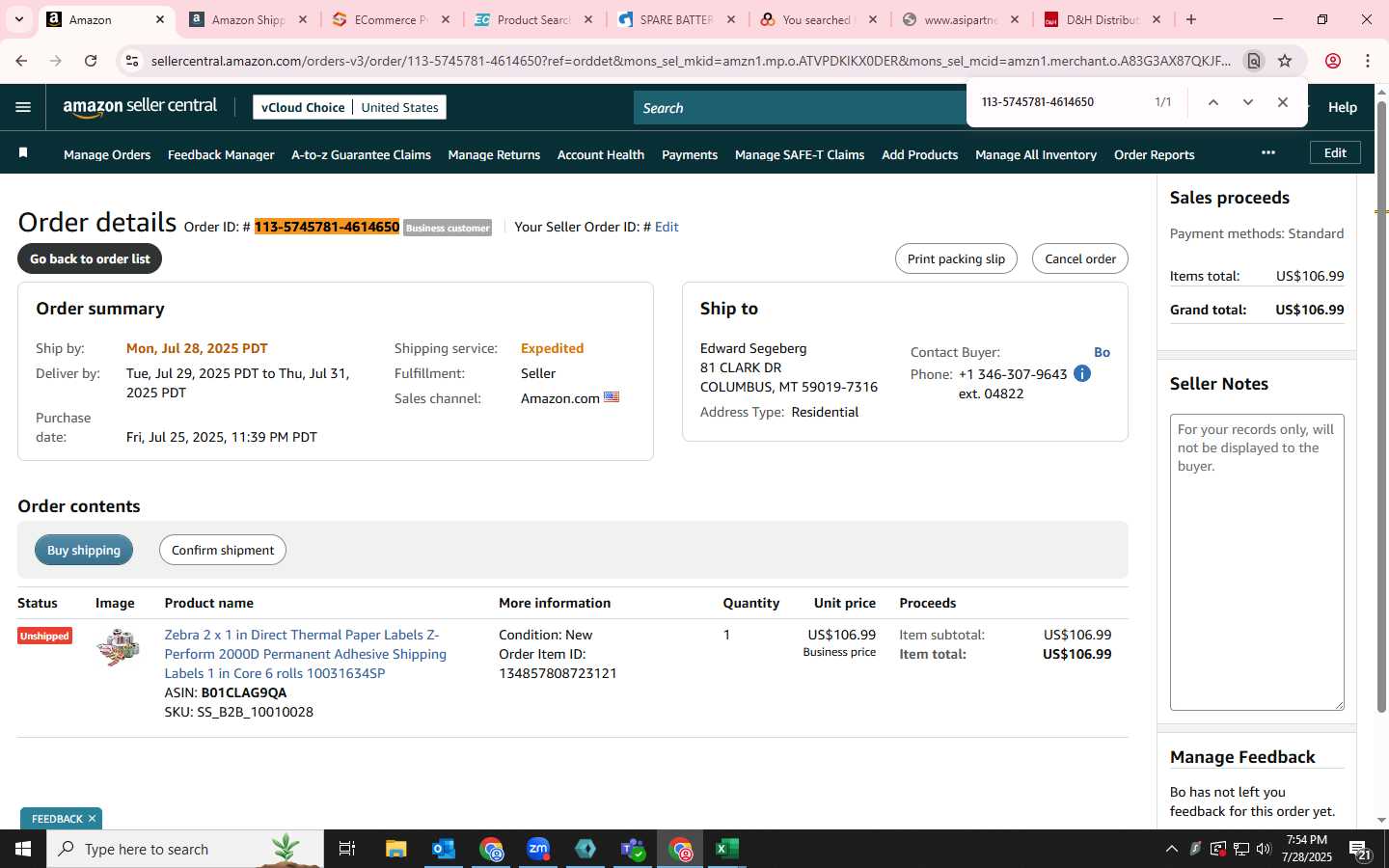Click the Amazon Seller Central logo
The image size is (1389, 868).
[x=140, y=107]
